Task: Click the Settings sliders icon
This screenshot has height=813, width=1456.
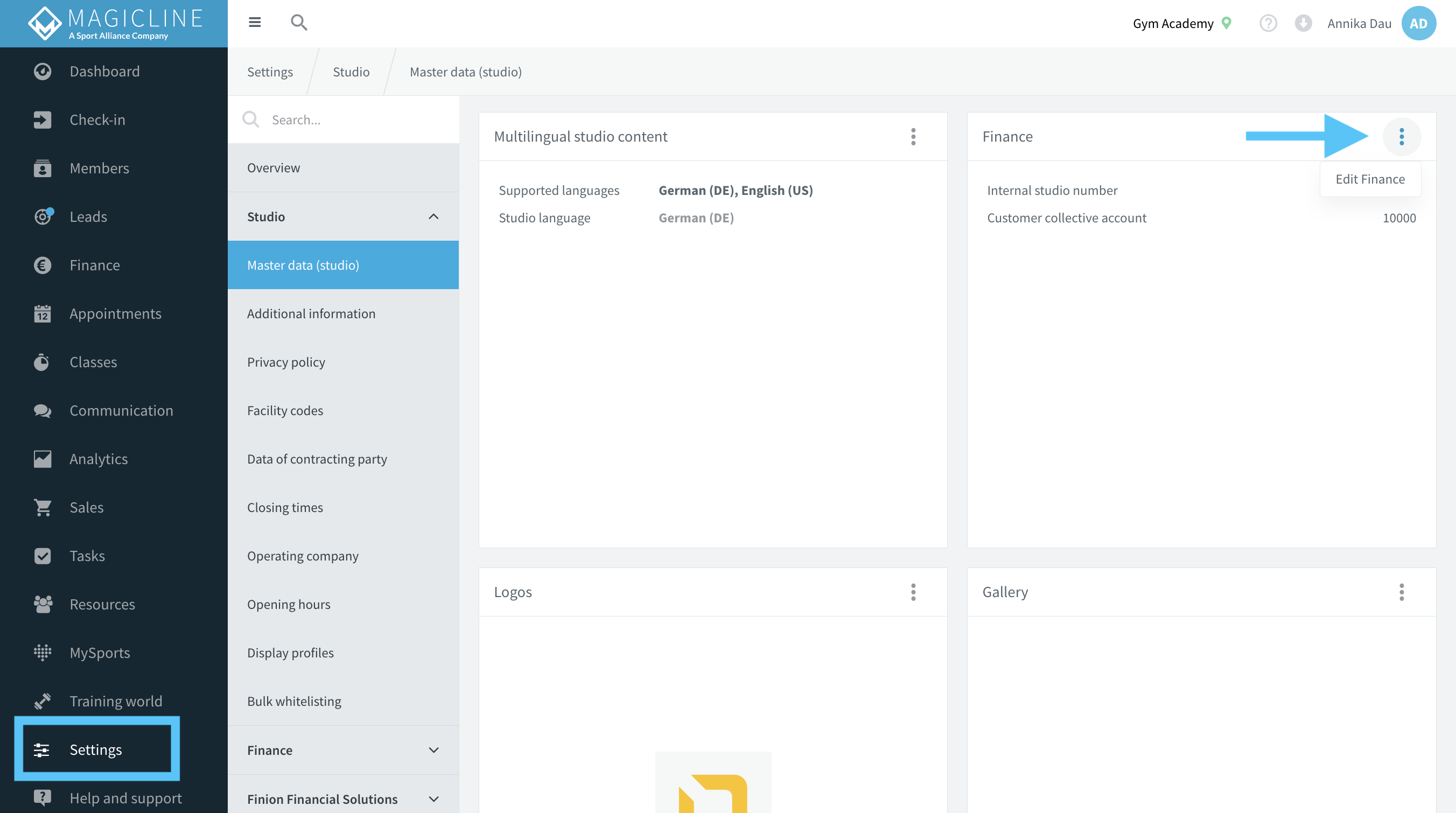Action: (42, 749)
